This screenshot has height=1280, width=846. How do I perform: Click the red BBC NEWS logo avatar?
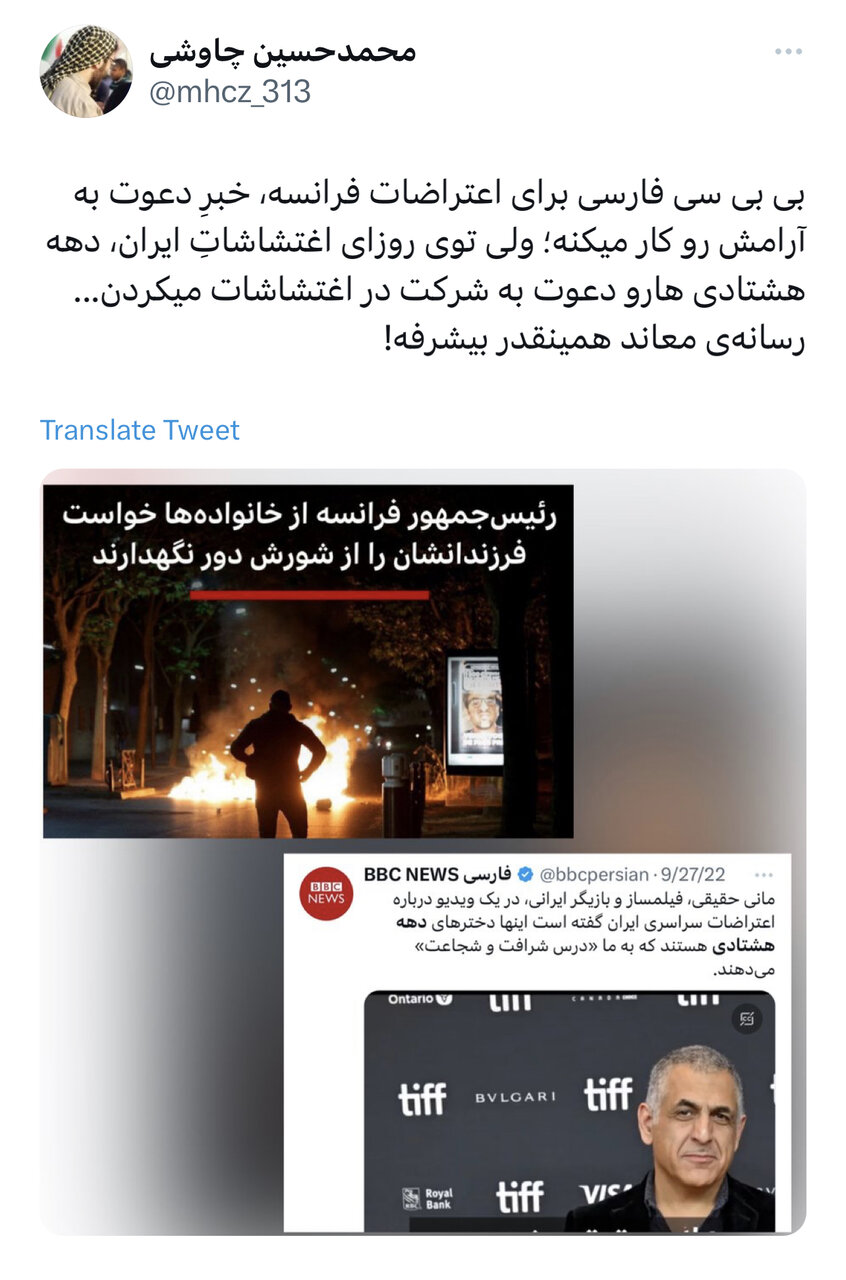pyautogui.click(x=327, y=893)
